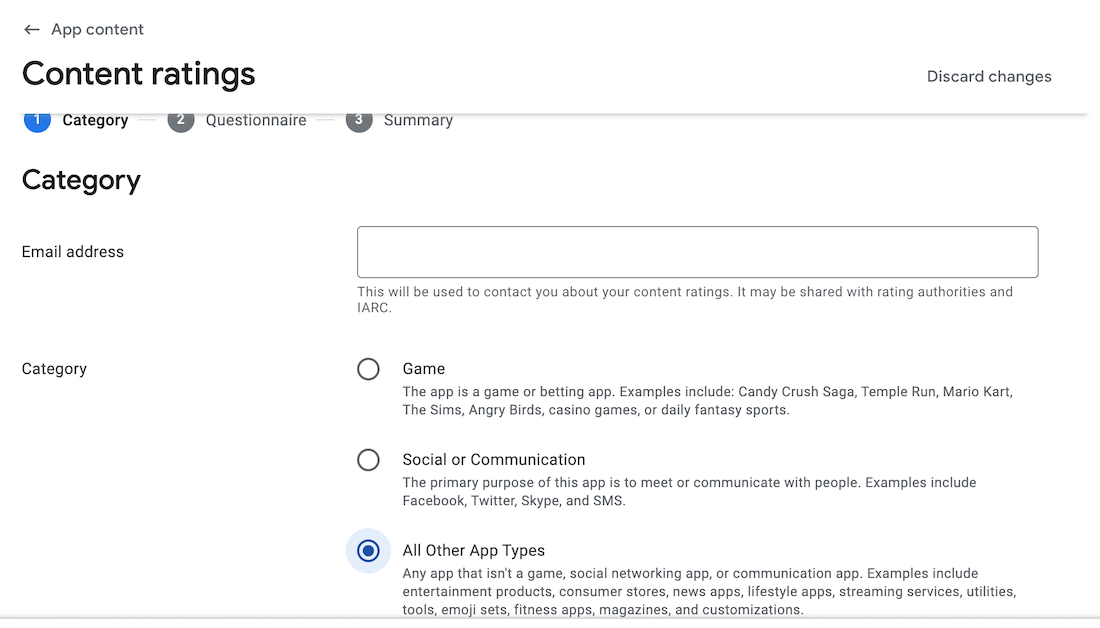The width and height of the screenshot is (1100, 628).
Task: Click step 1 circle icon
Action: point(37,120)
